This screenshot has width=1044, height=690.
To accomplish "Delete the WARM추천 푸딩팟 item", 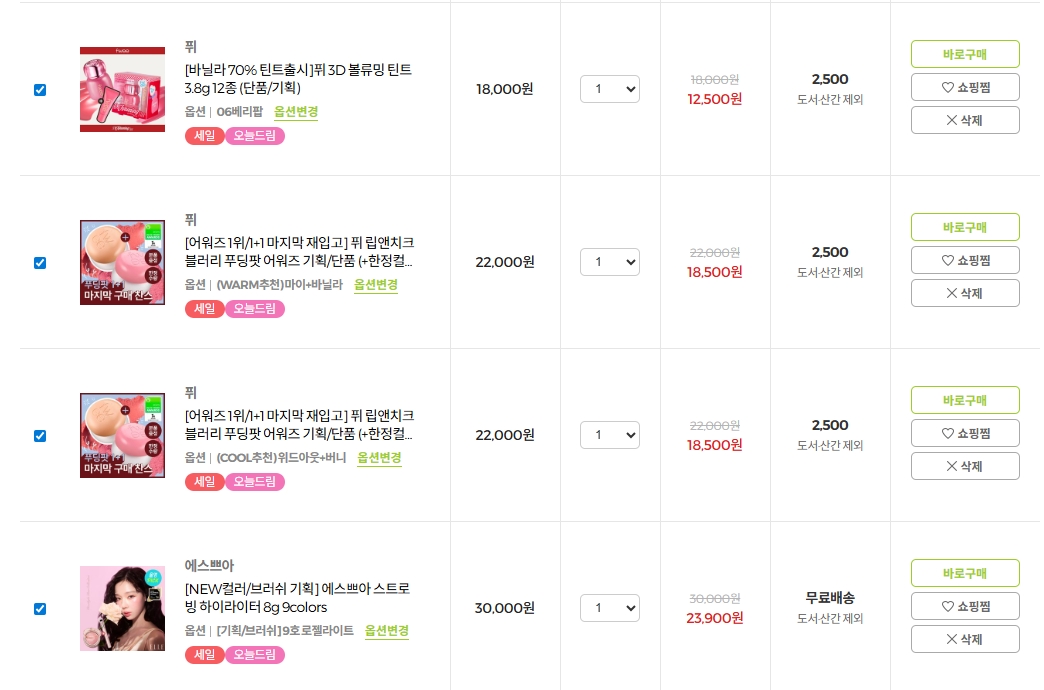I will pos(965,293).
